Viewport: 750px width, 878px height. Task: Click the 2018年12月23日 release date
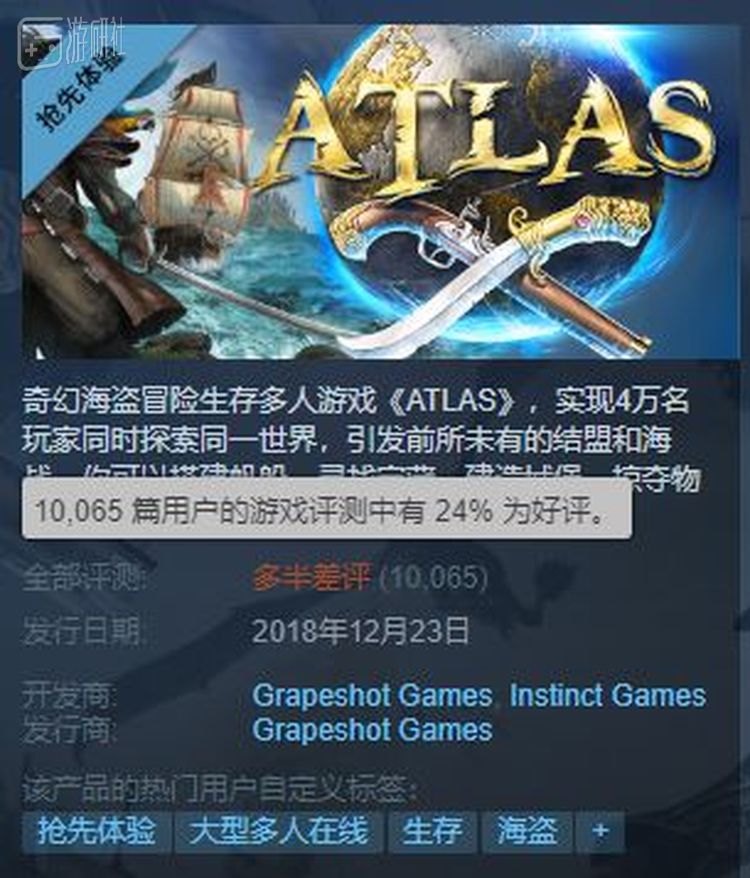tap(361, 631)
